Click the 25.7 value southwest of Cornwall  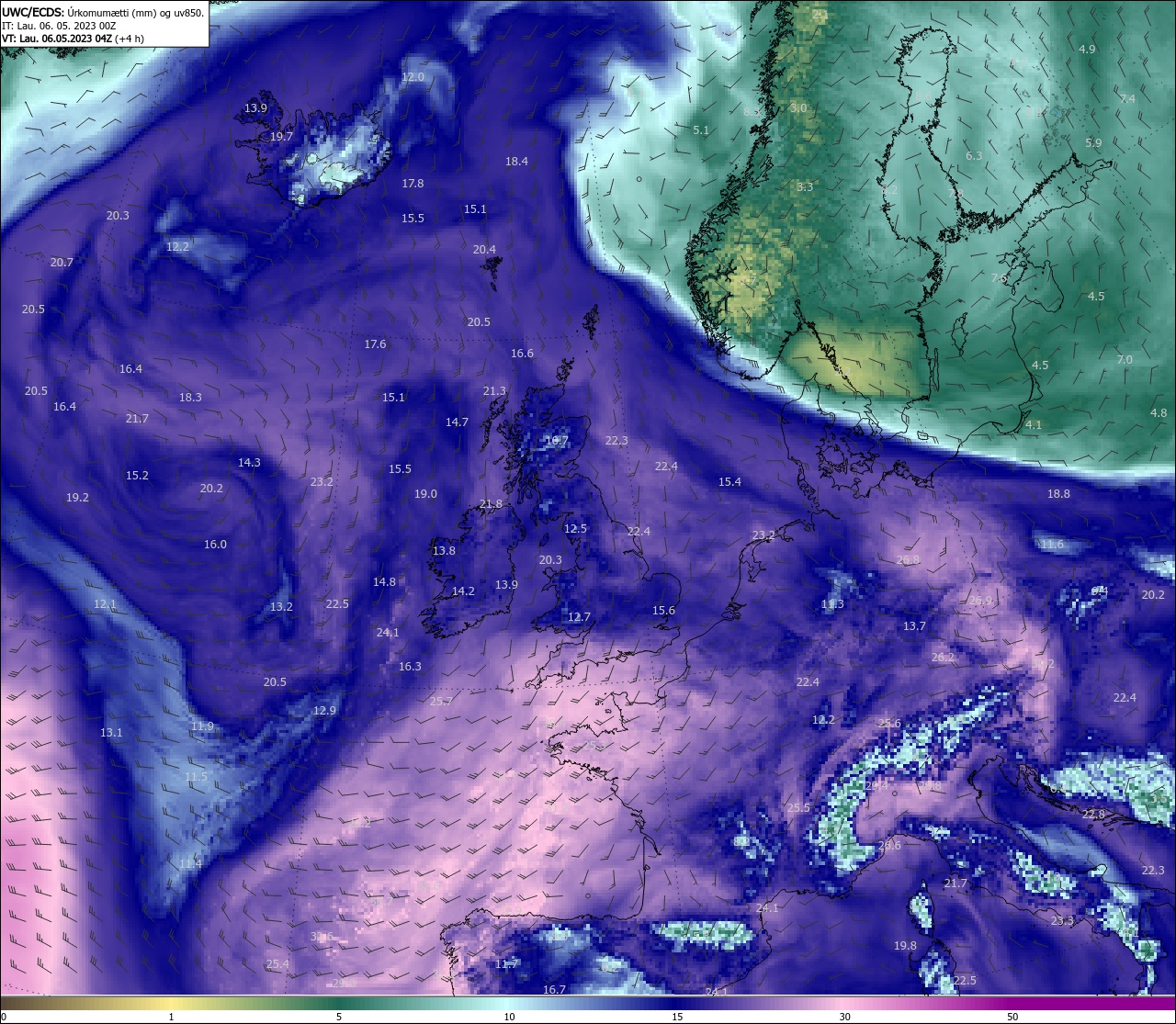point(441,702)
